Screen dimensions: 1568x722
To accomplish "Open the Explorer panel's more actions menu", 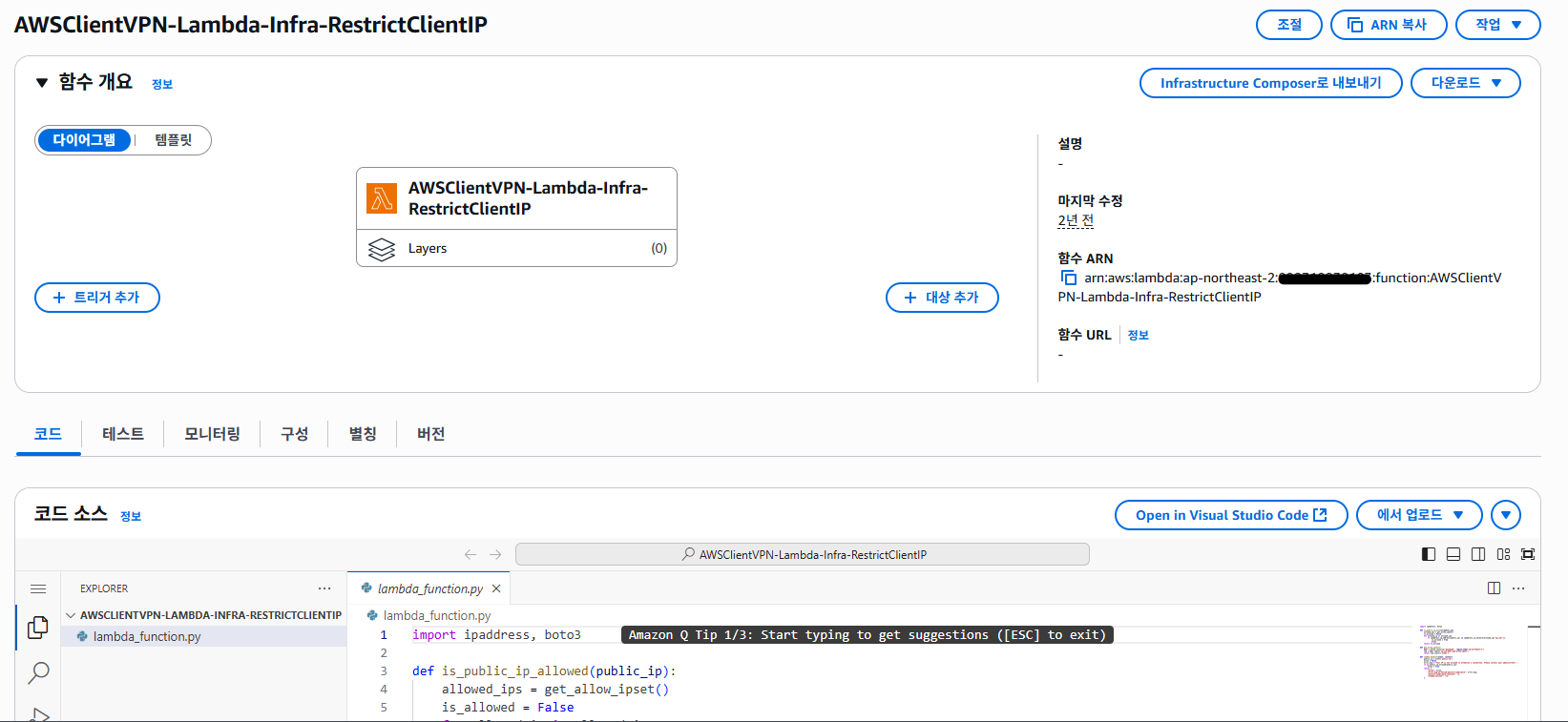I will pos(324,588).
